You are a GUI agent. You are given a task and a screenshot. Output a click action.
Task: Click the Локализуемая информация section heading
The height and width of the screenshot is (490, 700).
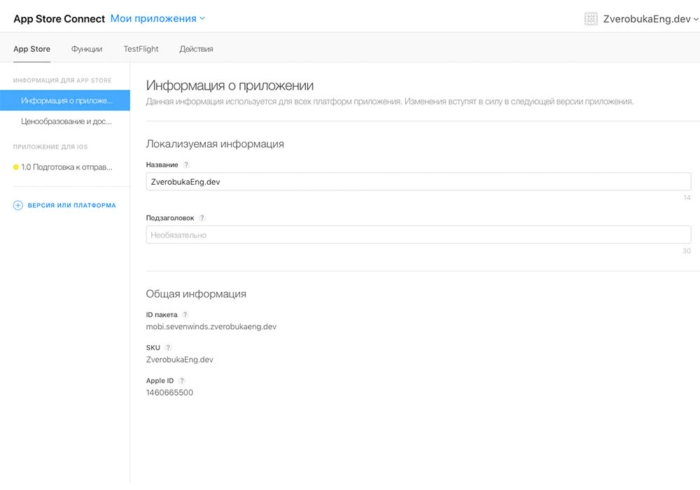coord(215,144)
